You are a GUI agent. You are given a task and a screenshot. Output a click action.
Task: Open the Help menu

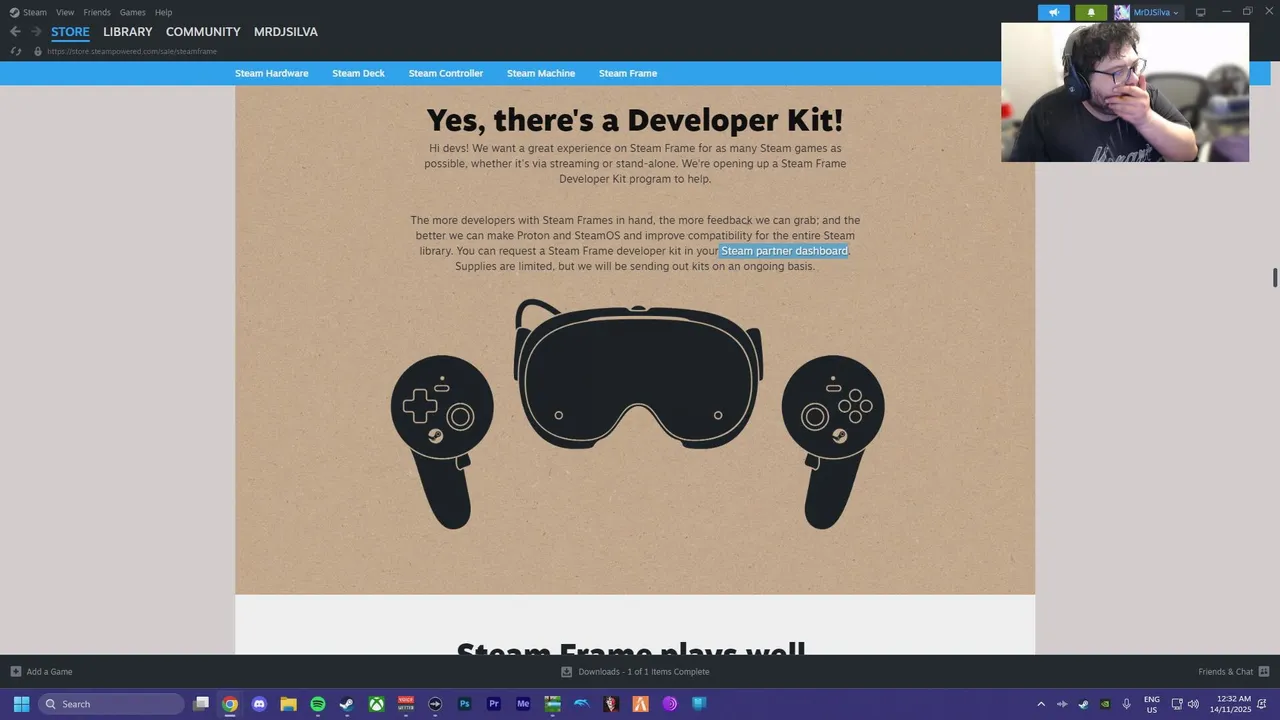pos(163,12)
